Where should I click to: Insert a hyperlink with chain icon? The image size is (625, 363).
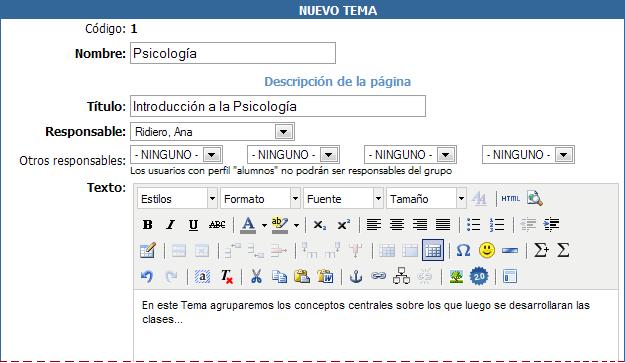[378, 276]
